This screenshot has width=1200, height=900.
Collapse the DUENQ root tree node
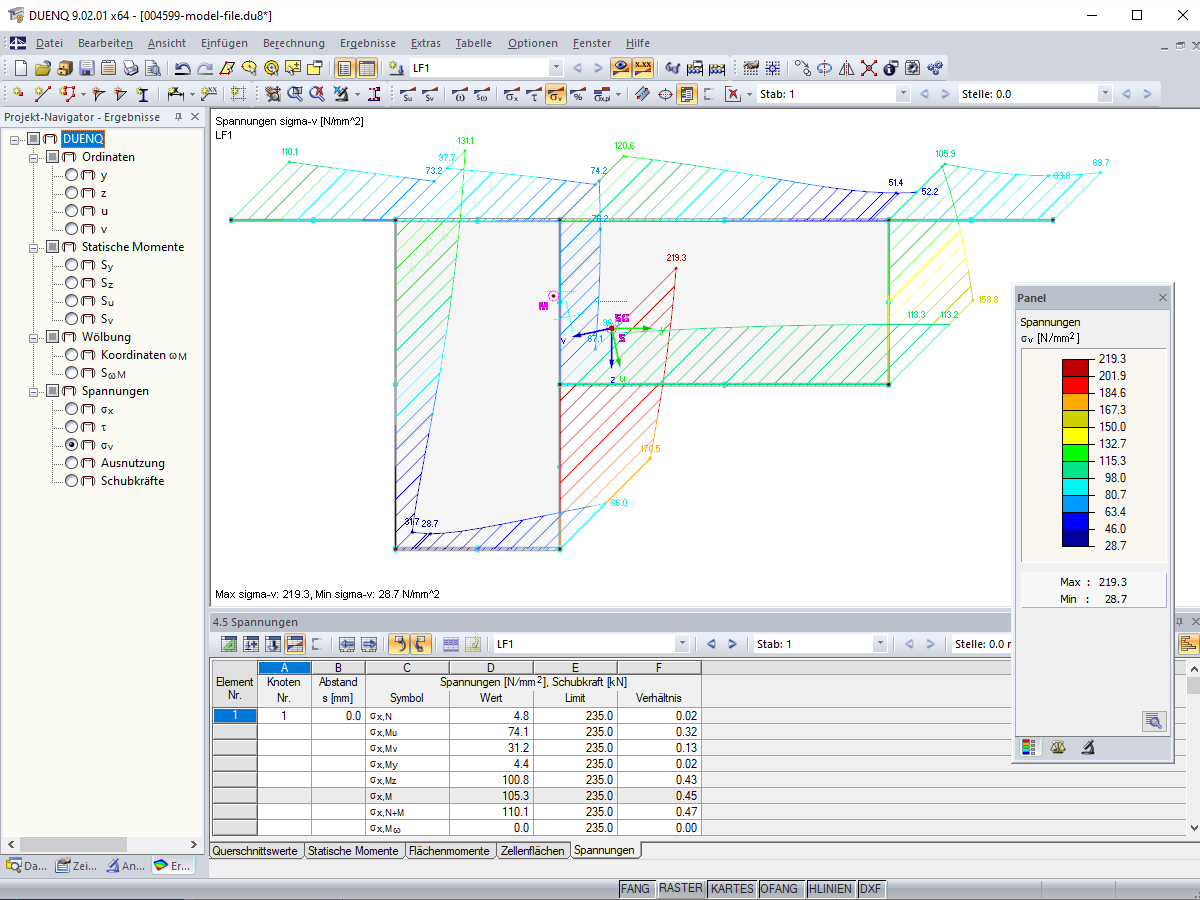16,139
